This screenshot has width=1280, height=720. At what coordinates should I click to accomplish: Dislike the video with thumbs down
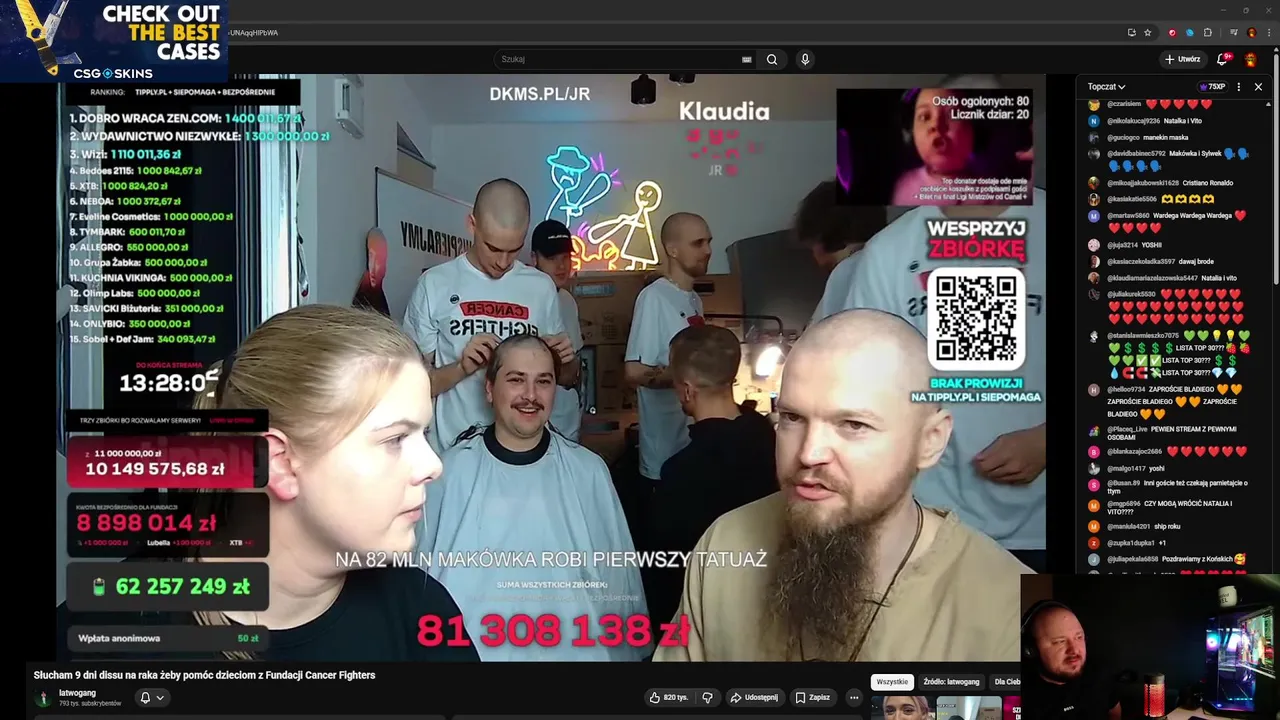[x=707, y=697]
